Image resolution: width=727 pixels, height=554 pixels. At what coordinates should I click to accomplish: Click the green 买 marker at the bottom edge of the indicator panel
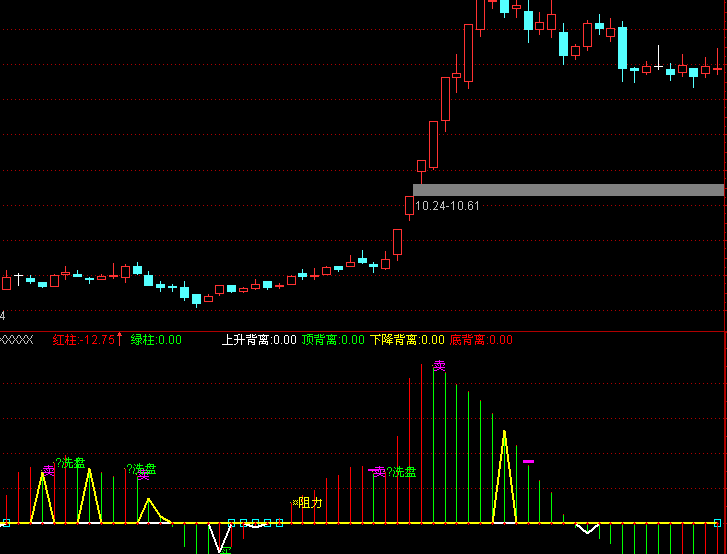click(x=225, y=551)
